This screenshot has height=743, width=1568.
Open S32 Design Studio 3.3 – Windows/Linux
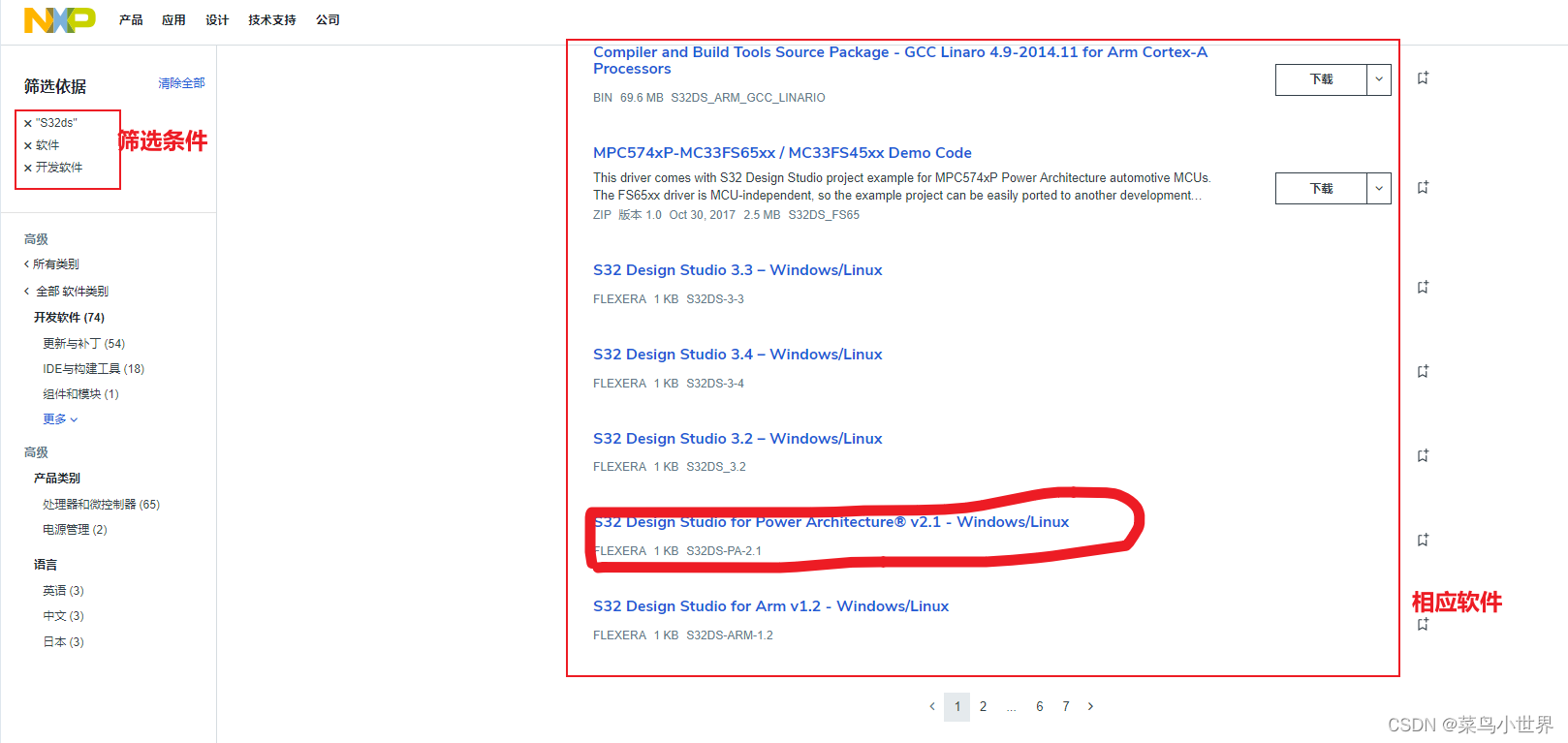pyautogui.click(x=737, y=270)
